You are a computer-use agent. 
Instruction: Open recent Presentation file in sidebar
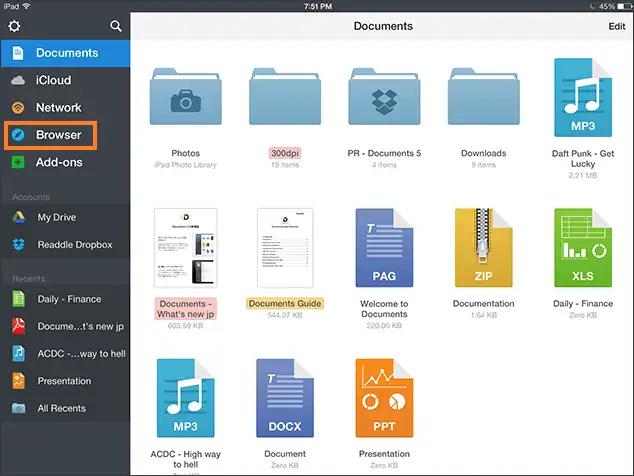tap(65, 381)
